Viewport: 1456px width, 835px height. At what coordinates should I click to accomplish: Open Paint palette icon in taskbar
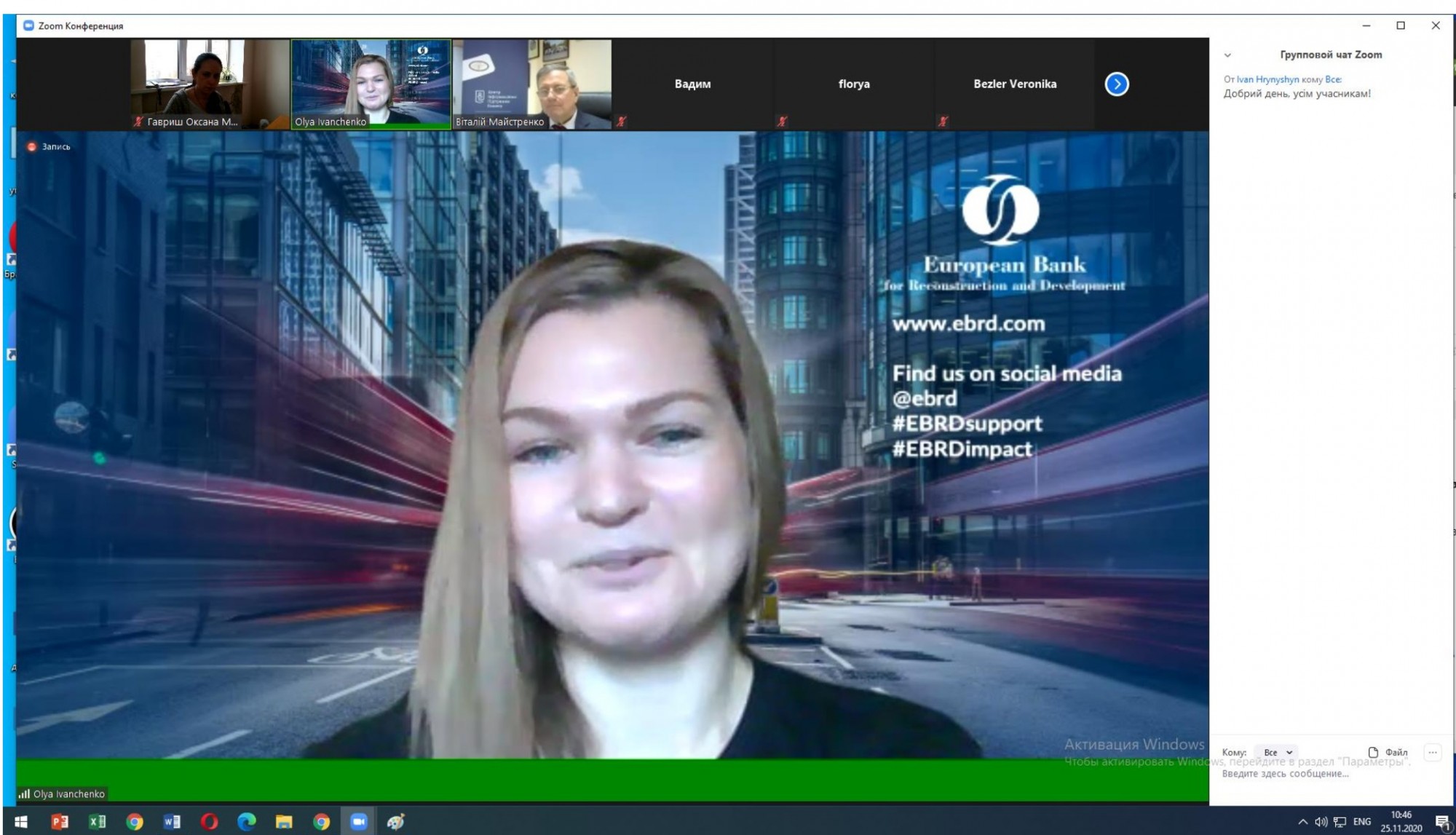click(x=396, y=822)
